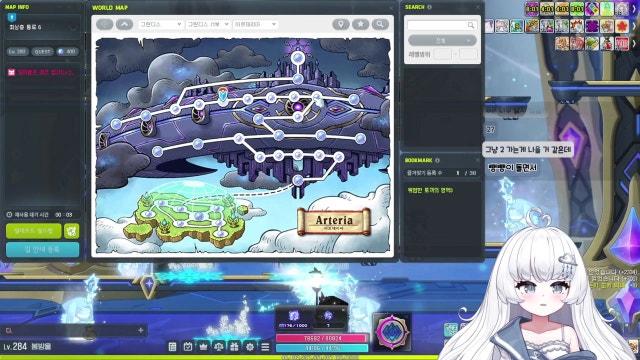Click the star bookmark icon in world map toolbar
The image size is (640, 360).
360,24
